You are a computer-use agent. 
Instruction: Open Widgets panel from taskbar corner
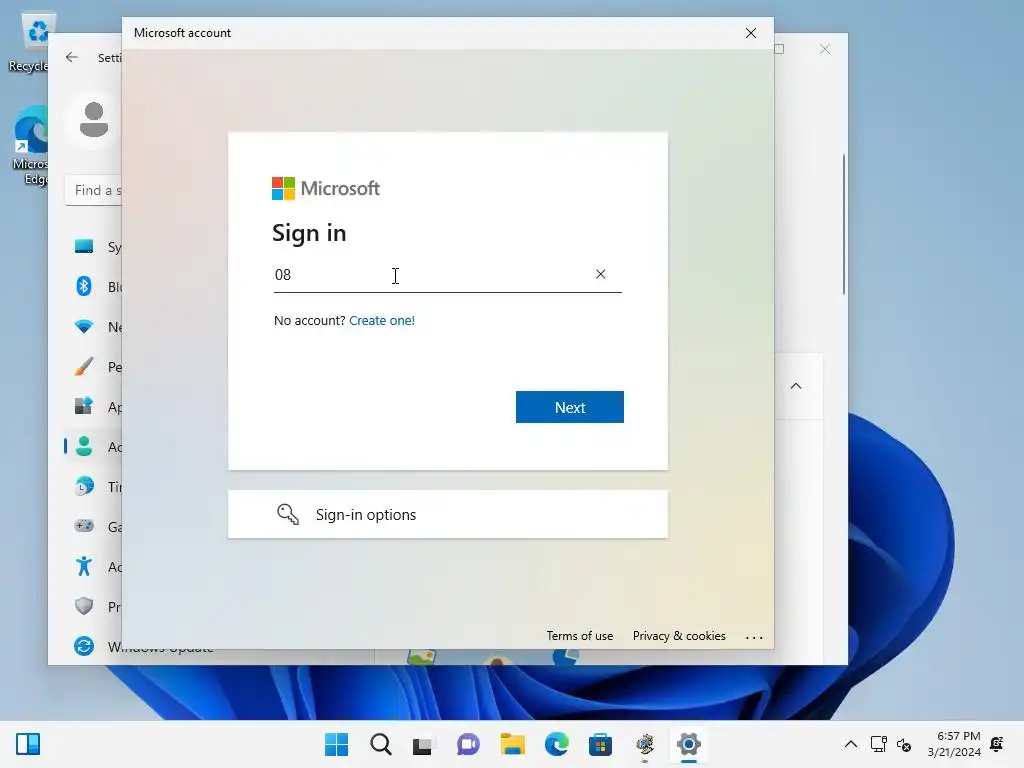28,744
